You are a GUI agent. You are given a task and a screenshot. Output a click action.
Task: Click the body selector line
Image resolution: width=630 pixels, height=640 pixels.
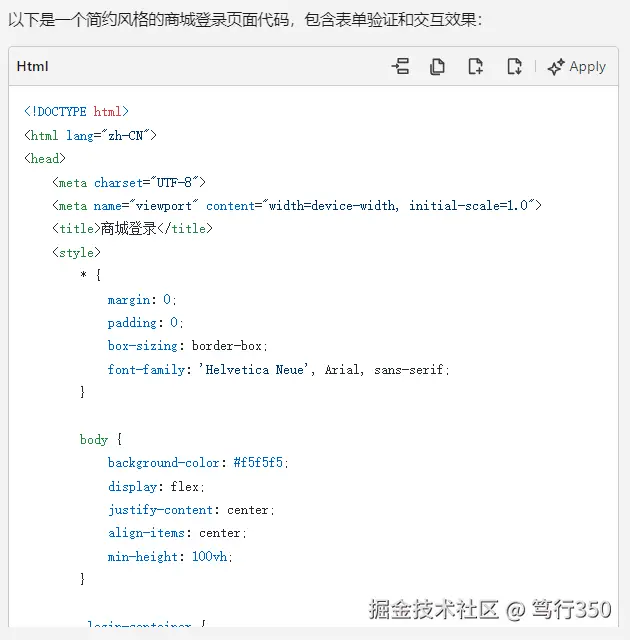tap(101, 439)
